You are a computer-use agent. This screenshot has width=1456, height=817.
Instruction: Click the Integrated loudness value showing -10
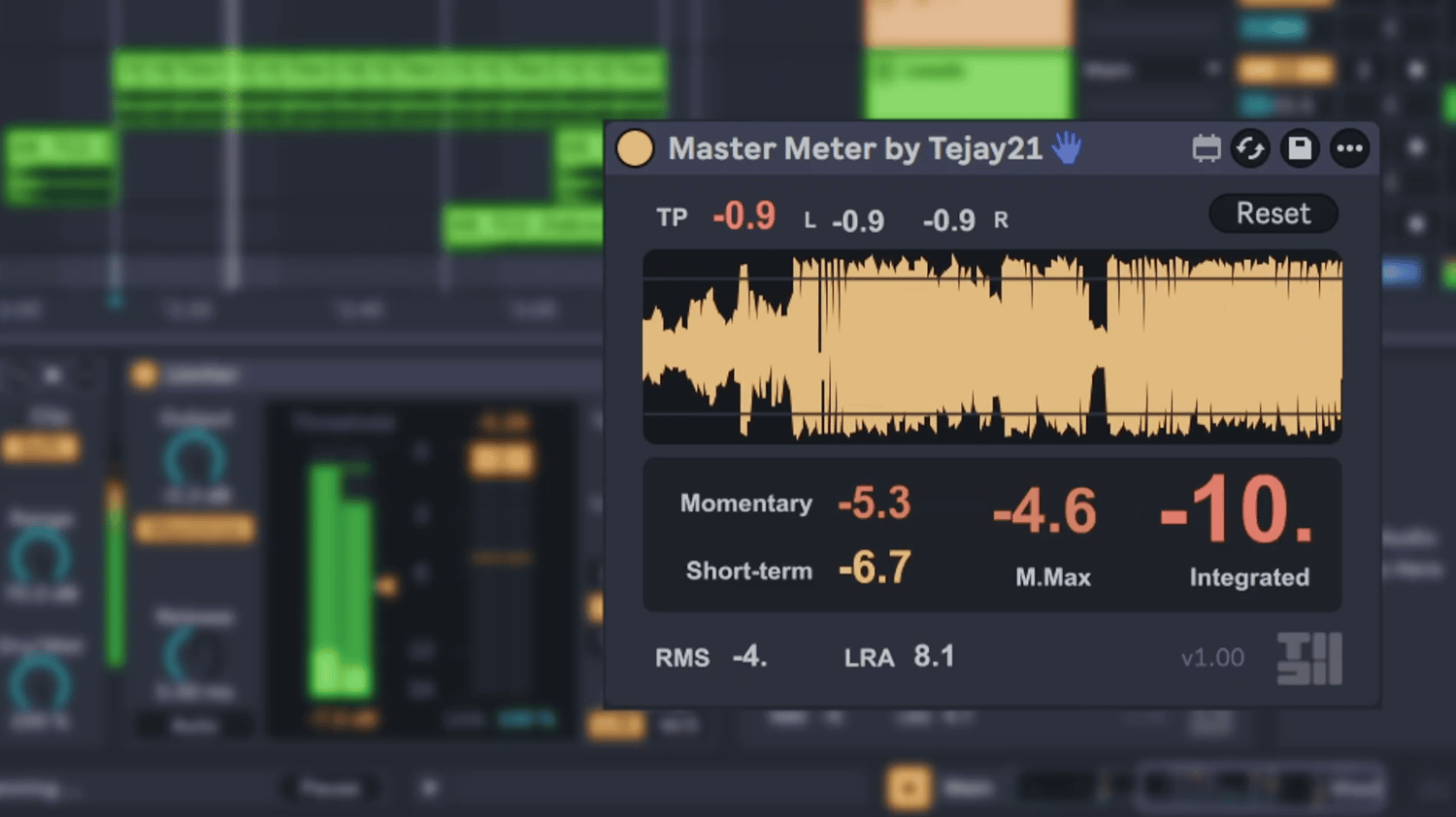pyautogui.click(x=1233, y=509)
